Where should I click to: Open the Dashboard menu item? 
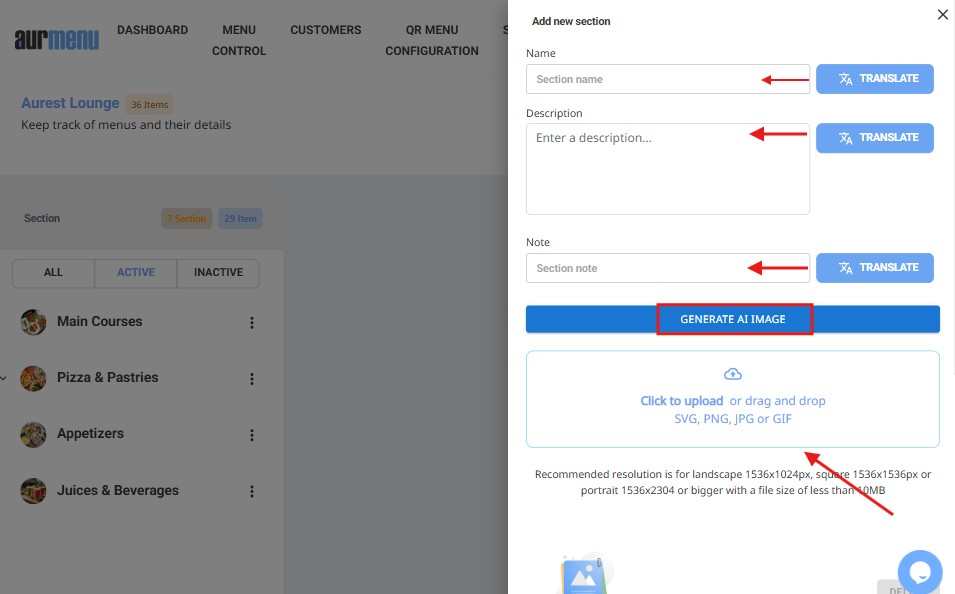point(152,30)
